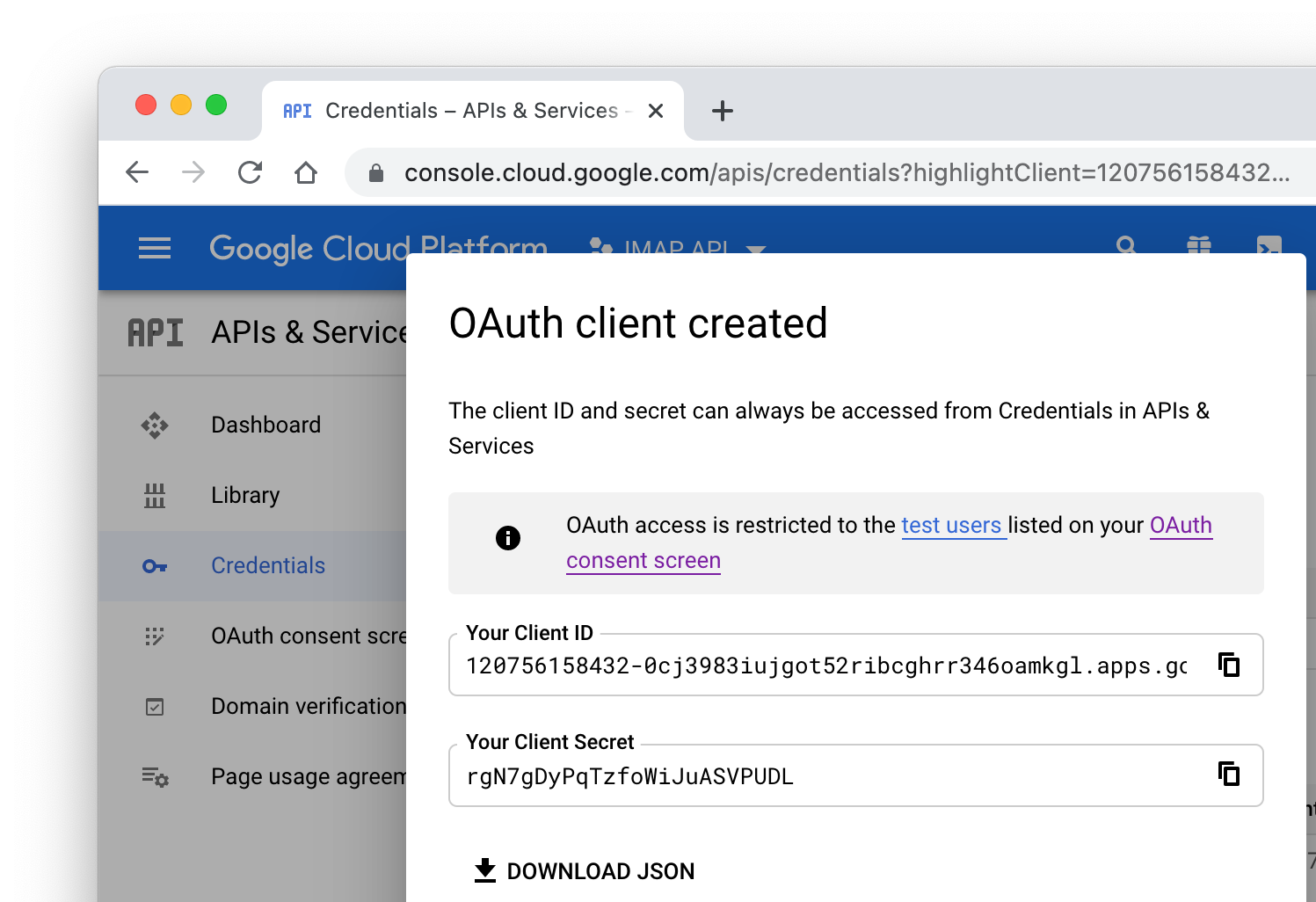The image size is (1316, 902).
Task: Select Credentials in the sidebar
Action: 253,565
